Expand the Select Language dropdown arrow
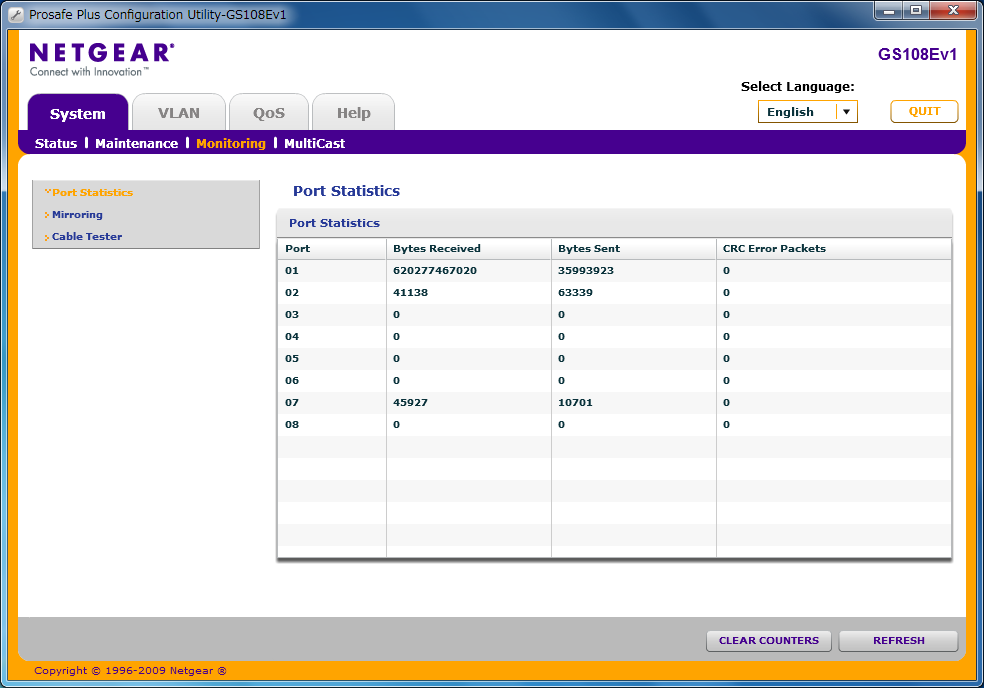Screen dimensions: 984x688 (x=847, y=112)
